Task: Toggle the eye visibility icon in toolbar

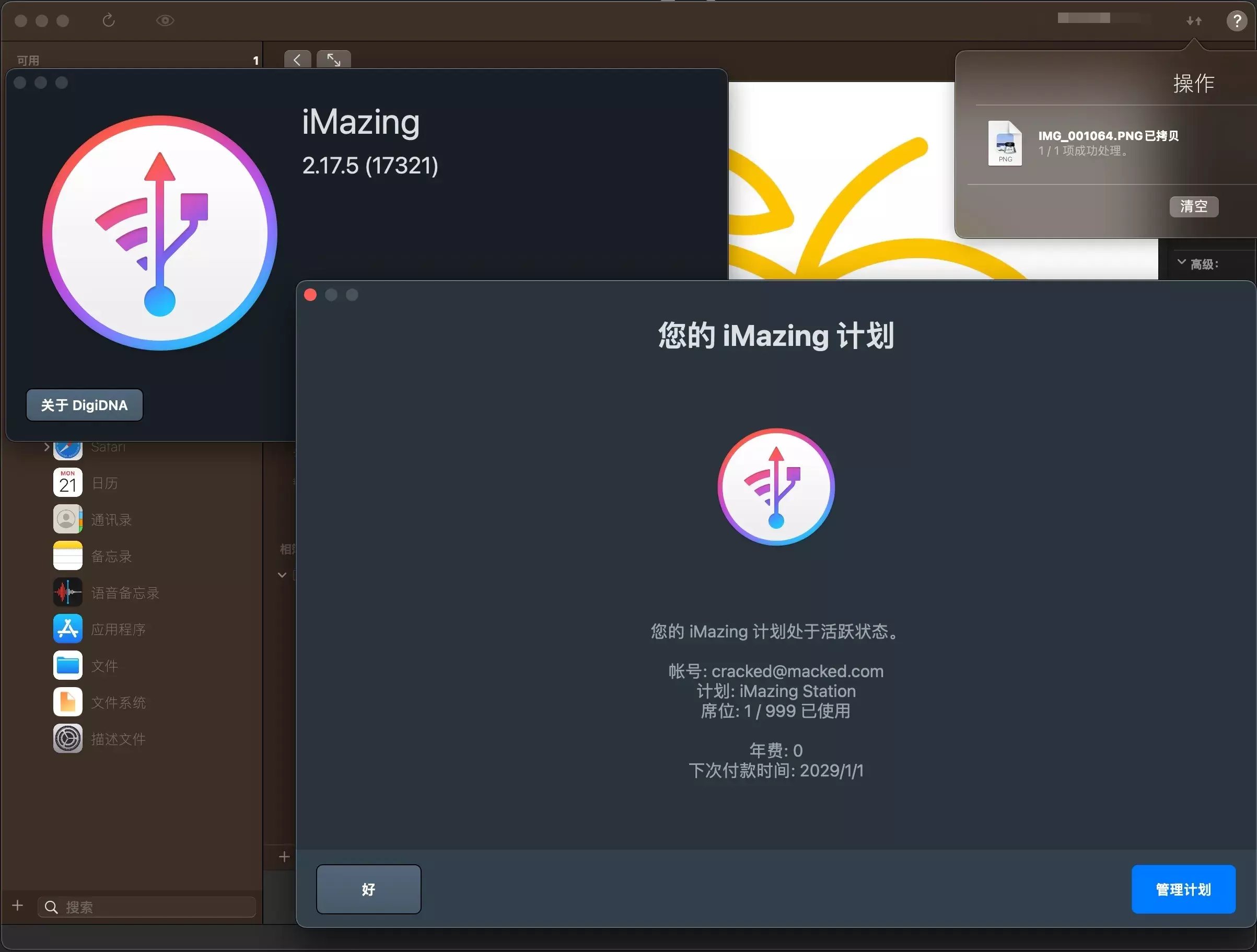Action: 165,20
